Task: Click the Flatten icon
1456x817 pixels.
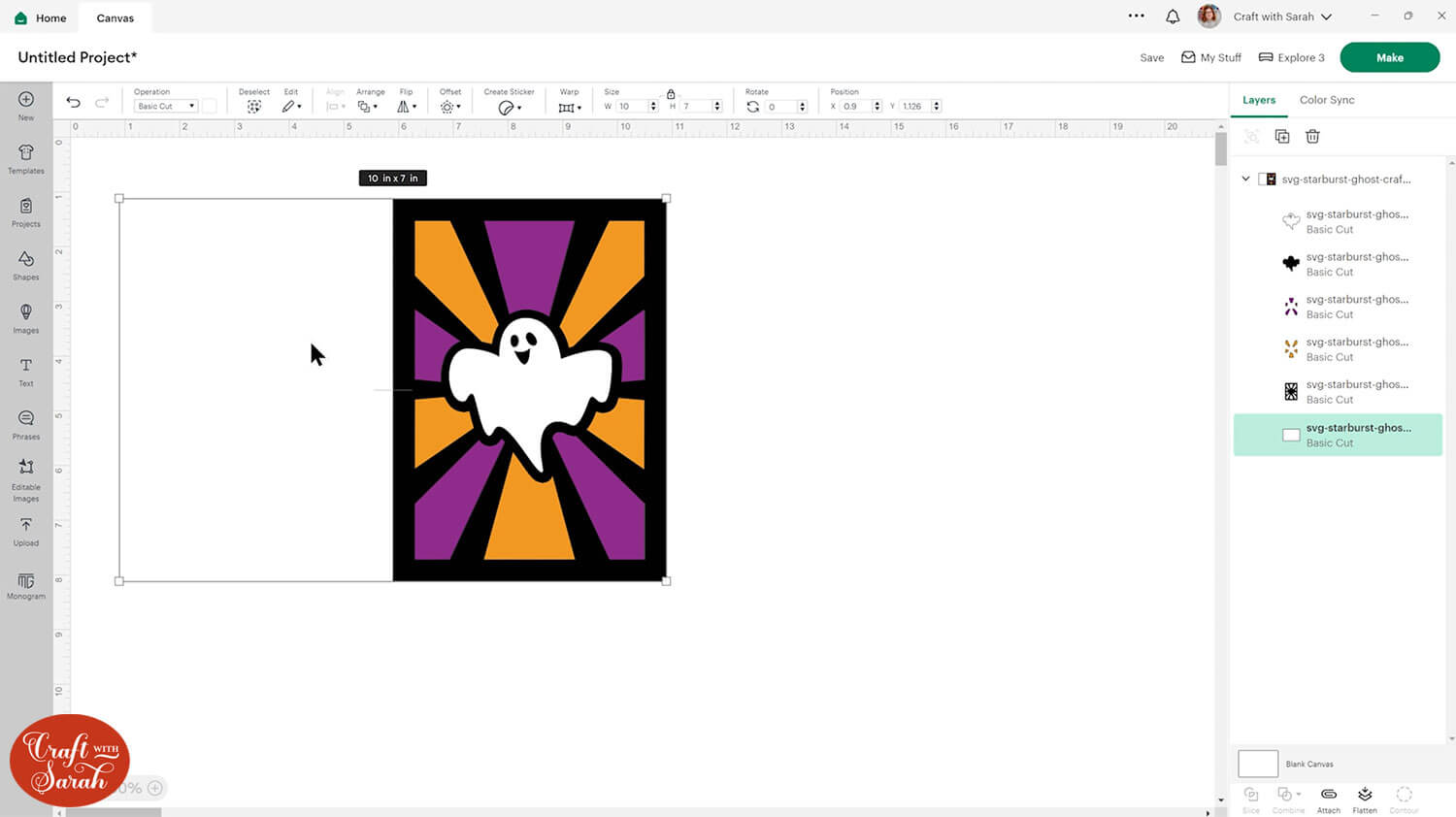Action: [x=1365, y=799]
